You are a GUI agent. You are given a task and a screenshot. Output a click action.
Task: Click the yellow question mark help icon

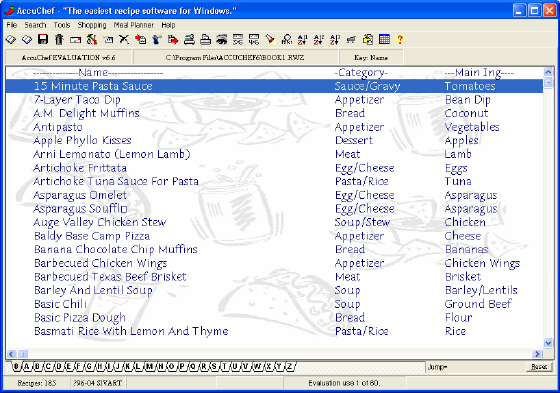tap(400, 39)
